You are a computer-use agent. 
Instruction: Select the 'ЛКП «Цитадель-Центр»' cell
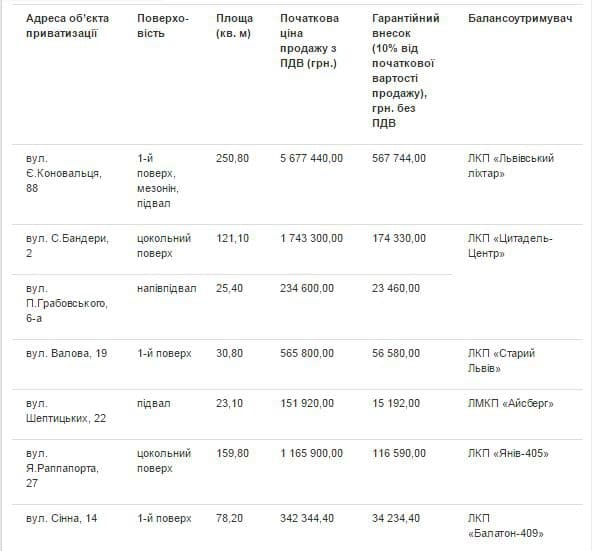tap(510, 245)
